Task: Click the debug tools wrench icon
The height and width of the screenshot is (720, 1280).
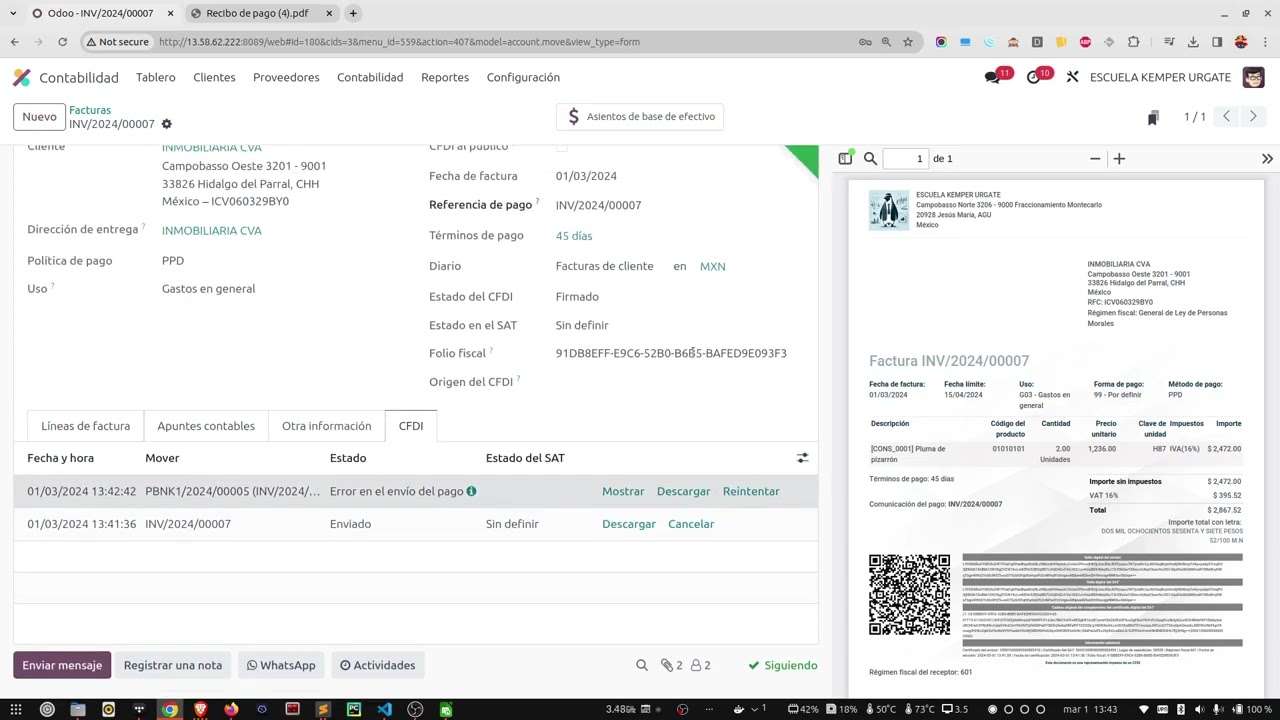Action: point(1072,77)
